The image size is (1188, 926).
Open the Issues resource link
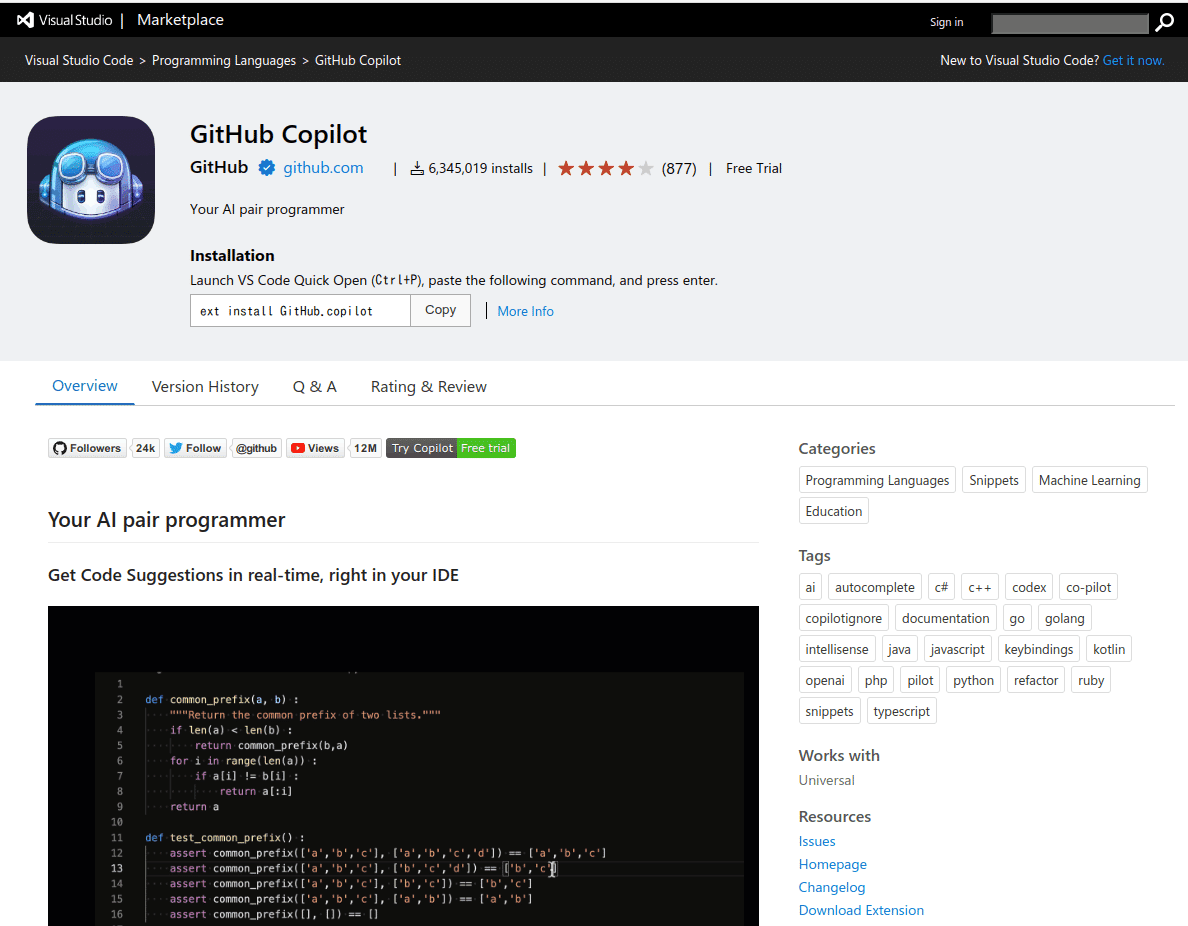click(x=817, y=841)
